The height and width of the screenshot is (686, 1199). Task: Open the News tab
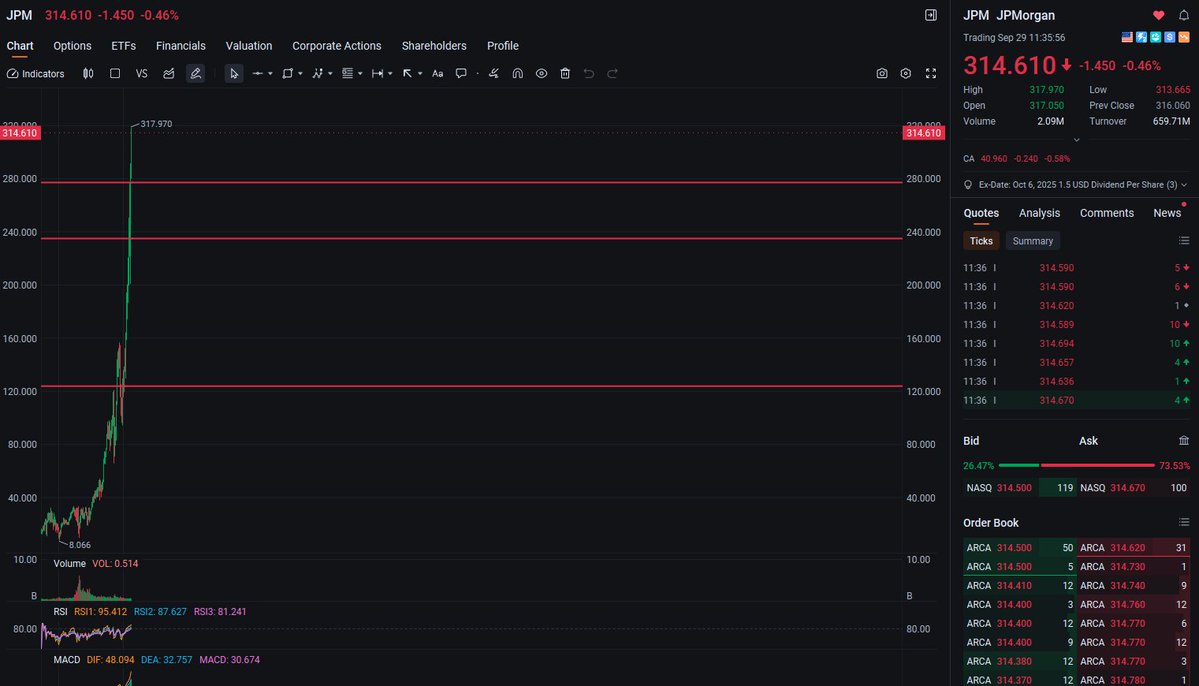pos(1167,213)
